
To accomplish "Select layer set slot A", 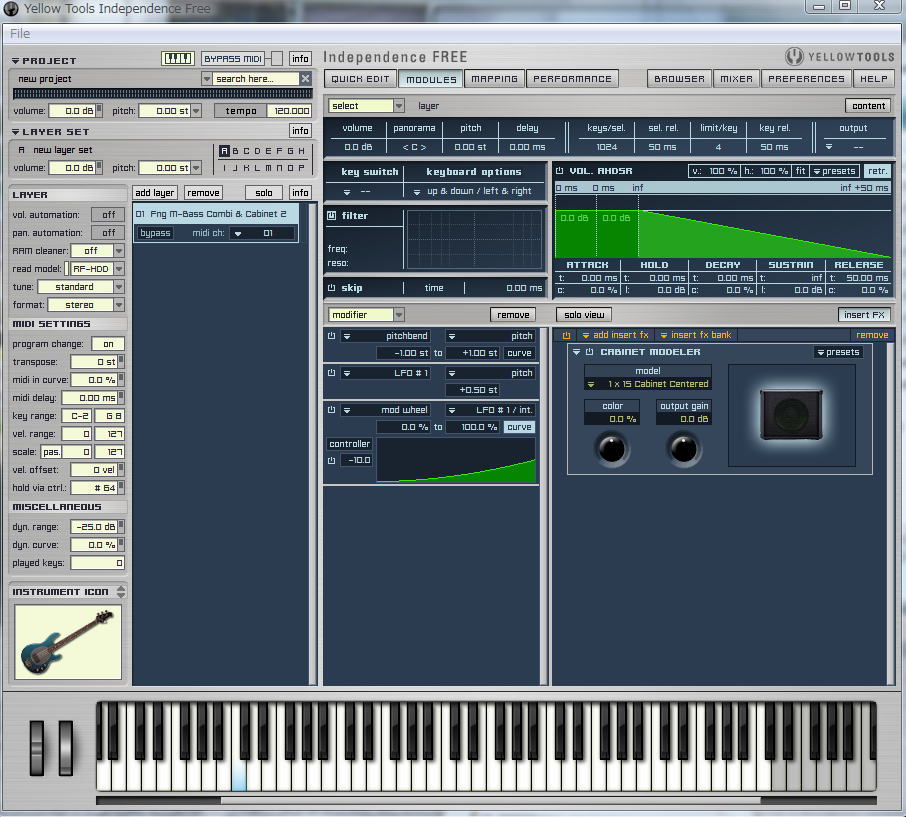I will point(224,151).
